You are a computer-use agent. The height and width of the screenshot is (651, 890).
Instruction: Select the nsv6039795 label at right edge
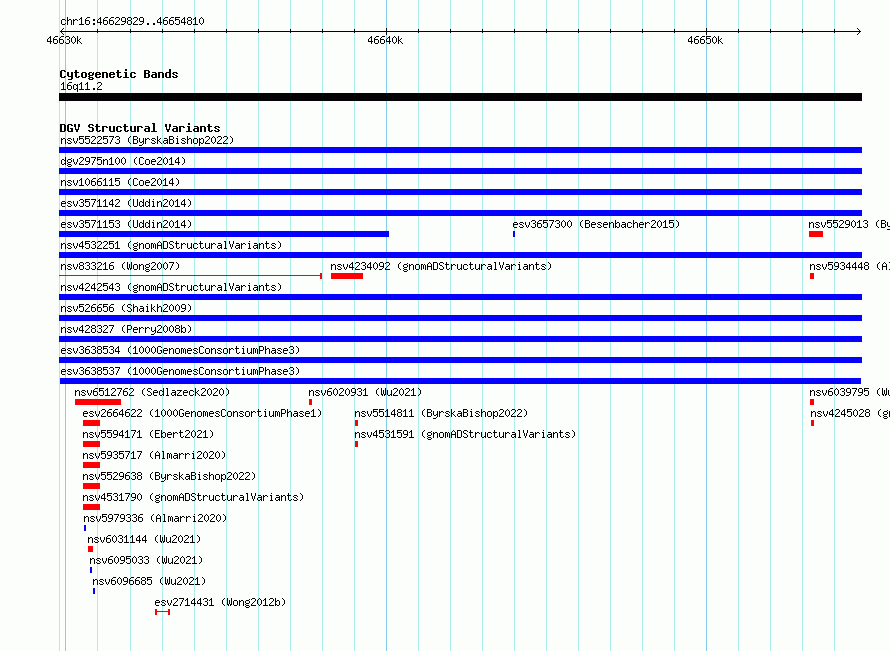[850, 392]
